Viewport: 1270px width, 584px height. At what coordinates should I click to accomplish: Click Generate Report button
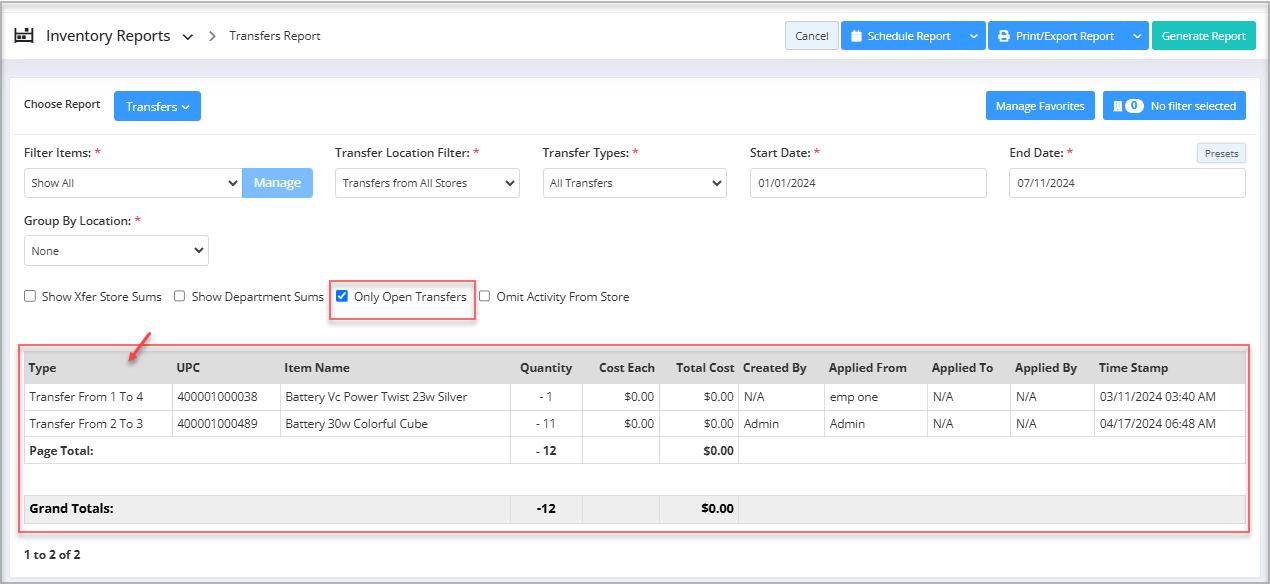coord(1204,36)
